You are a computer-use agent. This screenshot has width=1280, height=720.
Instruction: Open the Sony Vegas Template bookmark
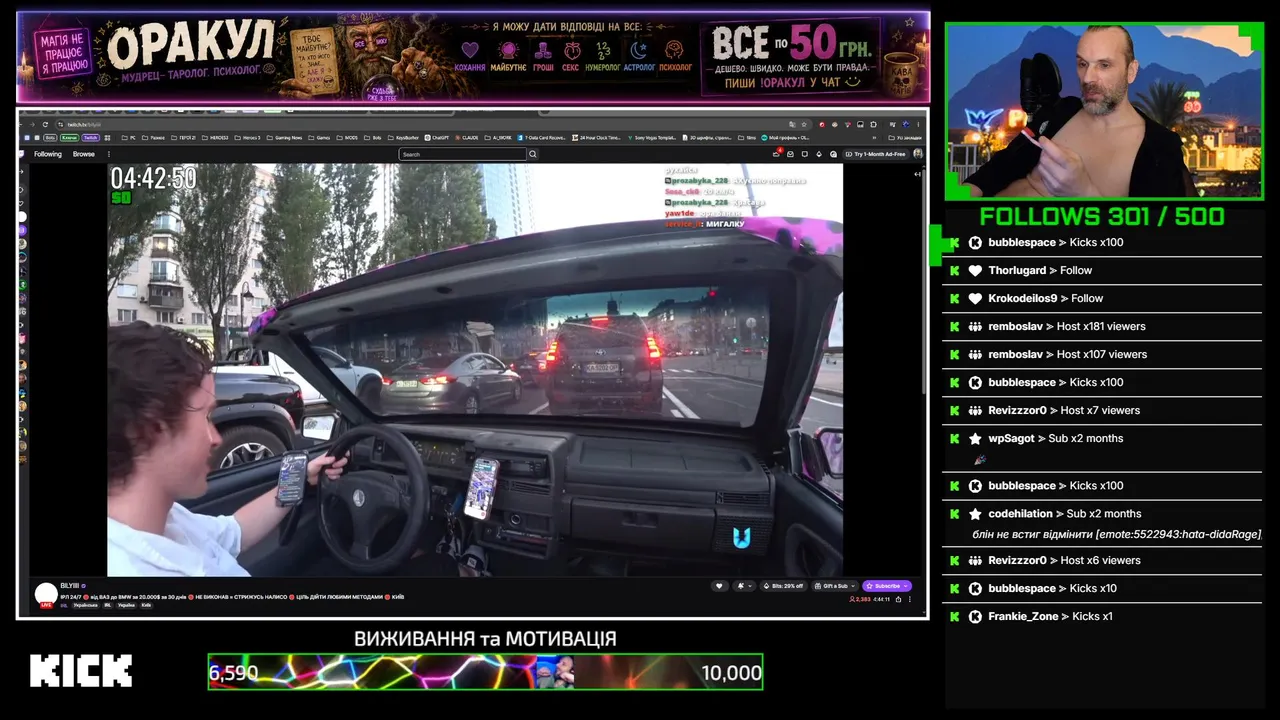[x=653, y=138]
